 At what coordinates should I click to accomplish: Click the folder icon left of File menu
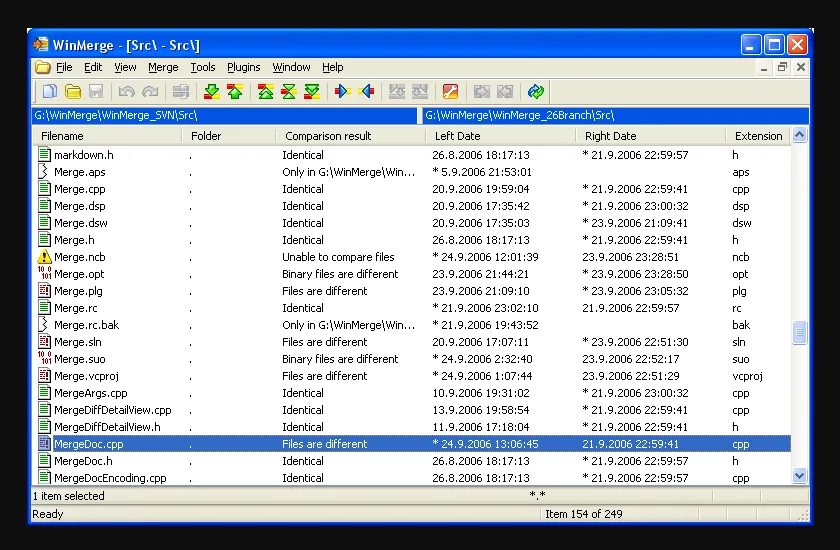(42, 67)
